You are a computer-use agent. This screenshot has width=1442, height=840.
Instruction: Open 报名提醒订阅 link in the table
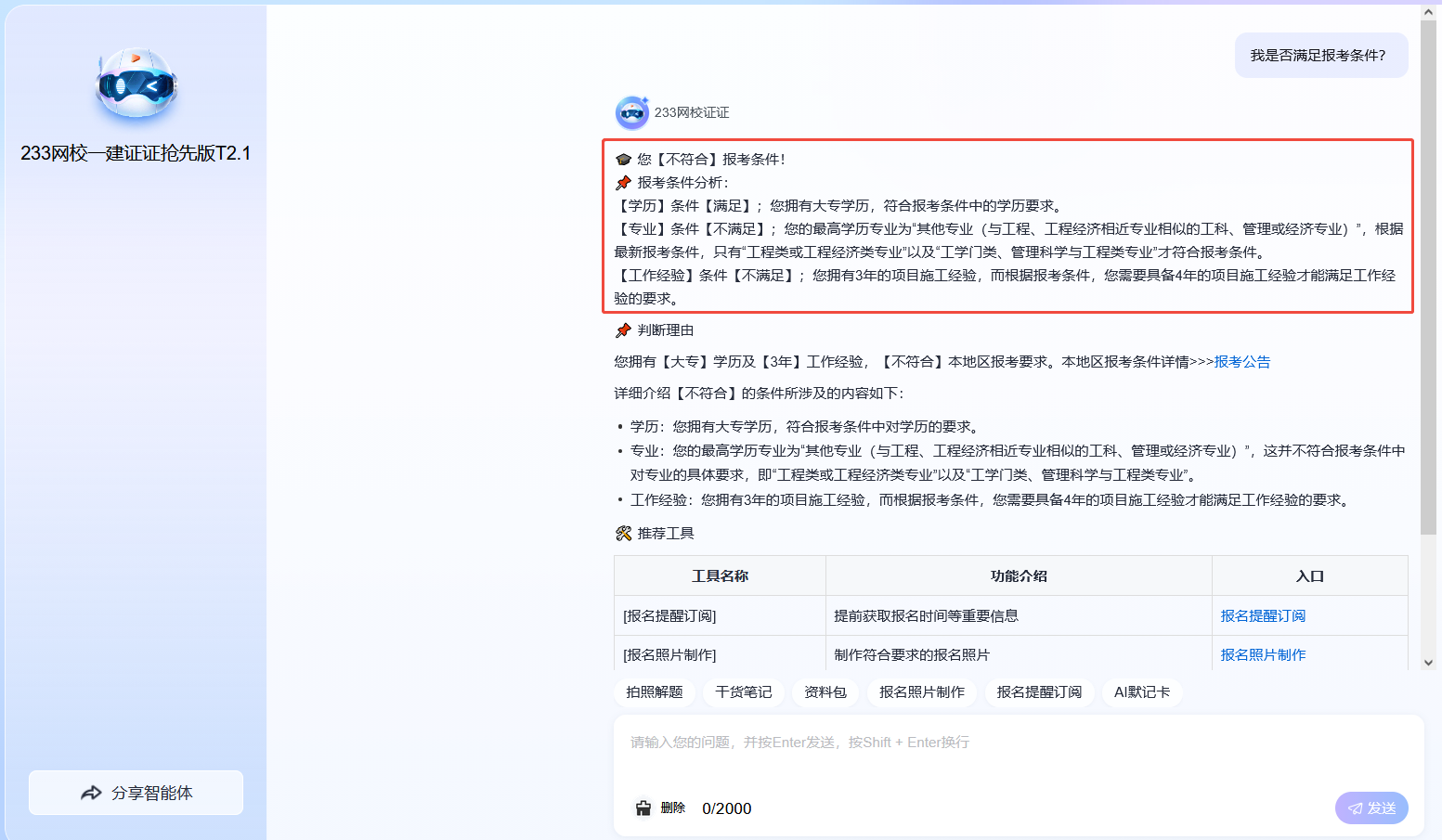pos(1263,615)
